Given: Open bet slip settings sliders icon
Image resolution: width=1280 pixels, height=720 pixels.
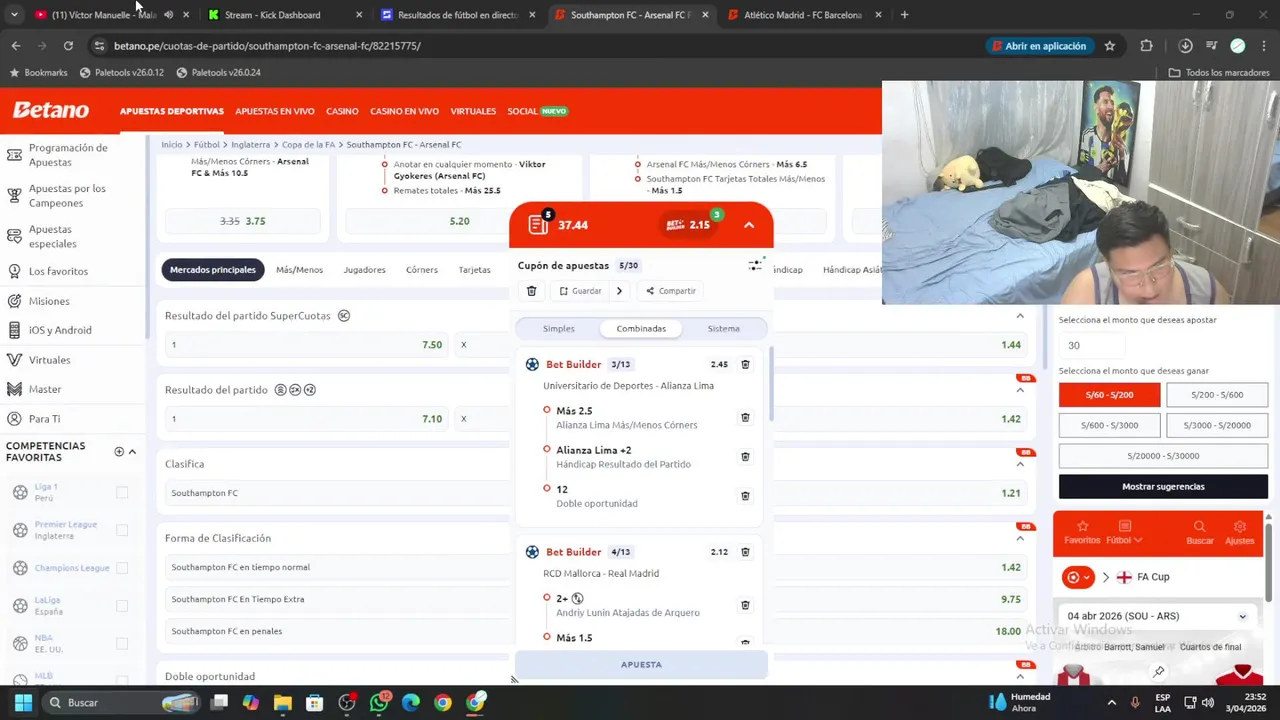Looking at the screenshot, I should (755, 265).
